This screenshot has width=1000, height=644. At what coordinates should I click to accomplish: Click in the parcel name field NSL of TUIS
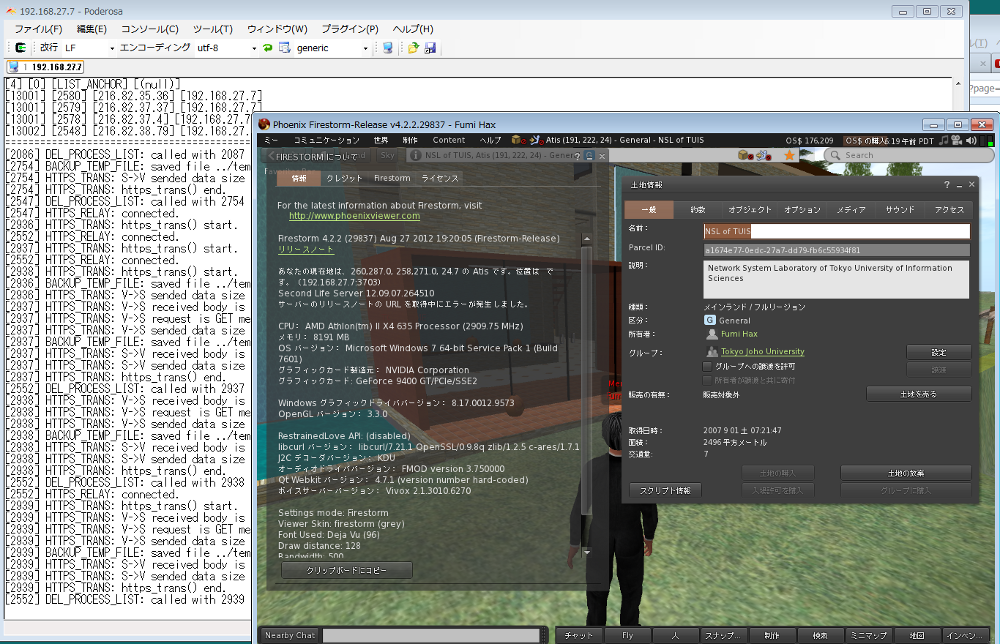(837, 231)
